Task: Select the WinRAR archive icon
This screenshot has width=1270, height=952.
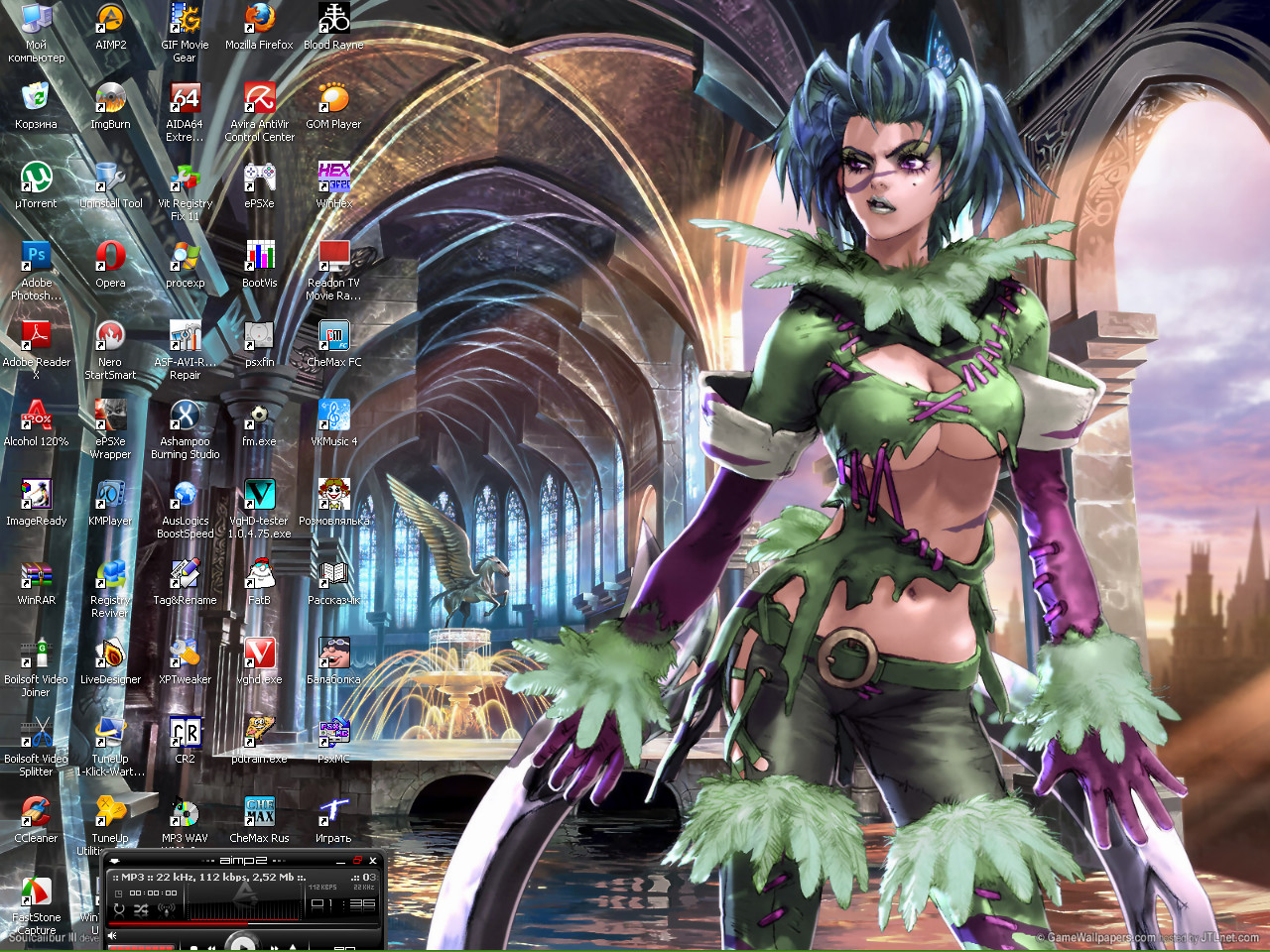Action: click(x=36, y=574)
